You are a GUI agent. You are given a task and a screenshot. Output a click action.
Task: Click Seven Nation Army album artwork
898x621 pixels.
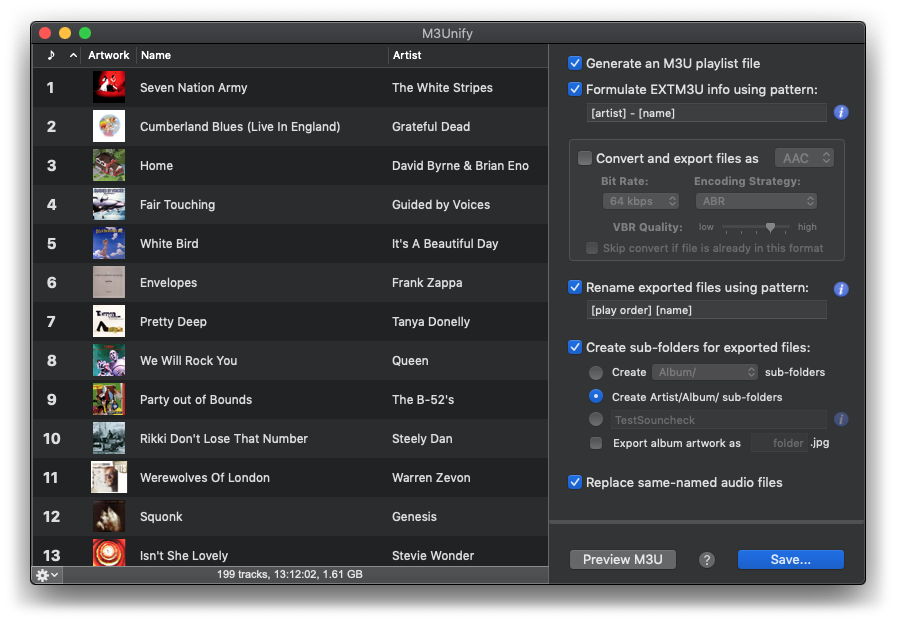109,87
